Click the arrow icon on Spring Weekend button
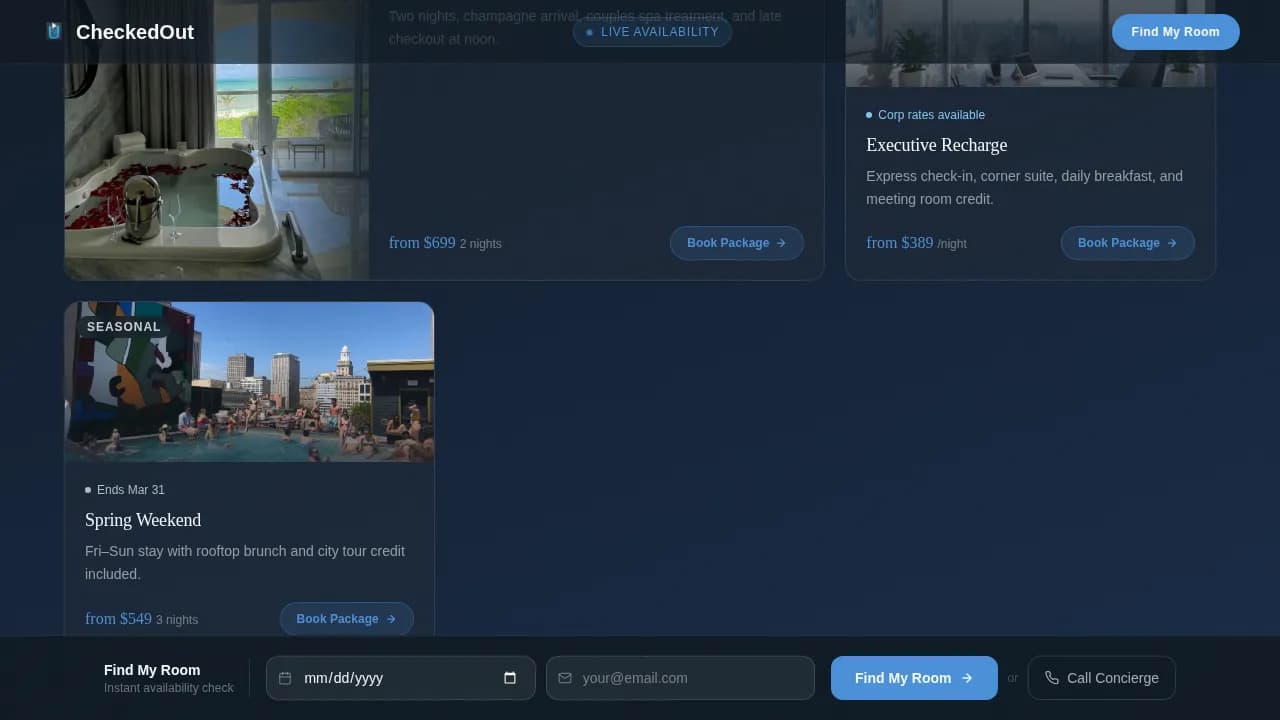Screen dimensions: 1280x720 [391, 619]
